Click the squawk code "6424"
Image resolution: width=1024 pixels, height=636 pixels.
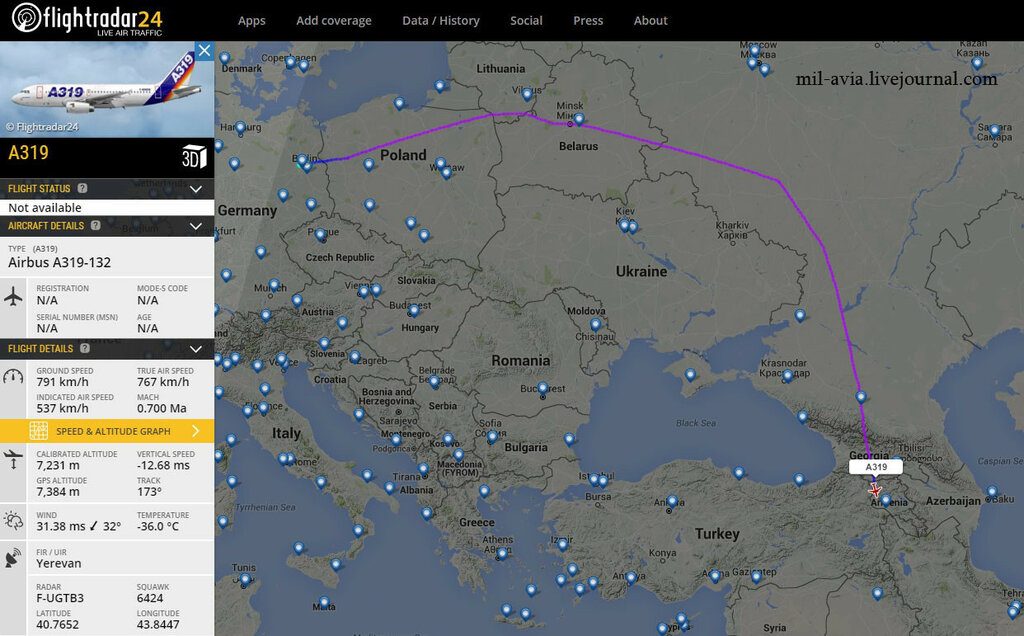[x=150, y=598]
